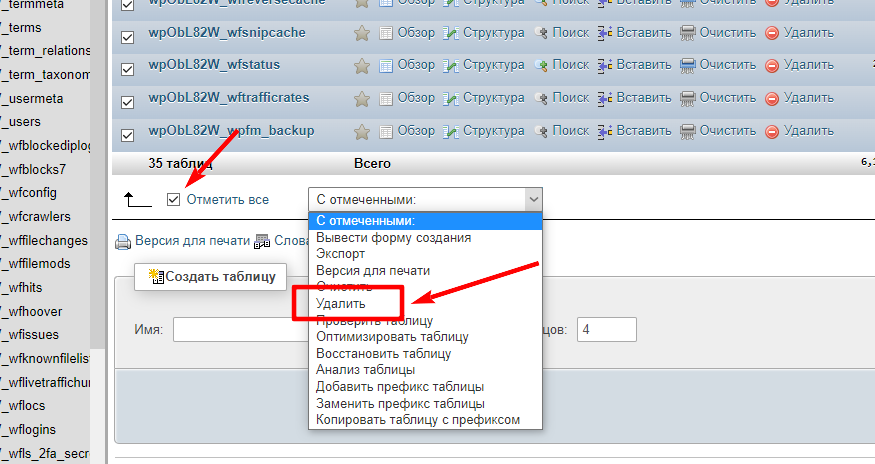Click the Создать таблицу button
This screenshot has width=875, height=464.
211,276
